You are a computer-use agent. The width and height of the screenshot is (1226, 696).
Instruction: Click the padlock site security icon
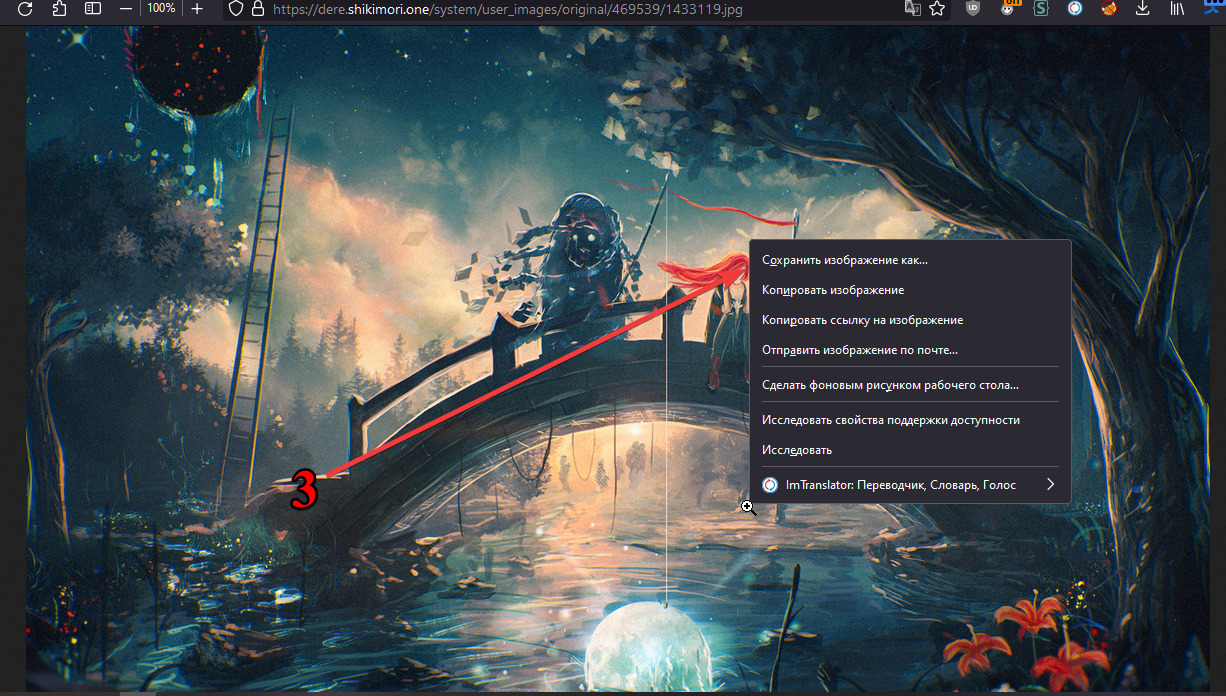tap(257, 8)
